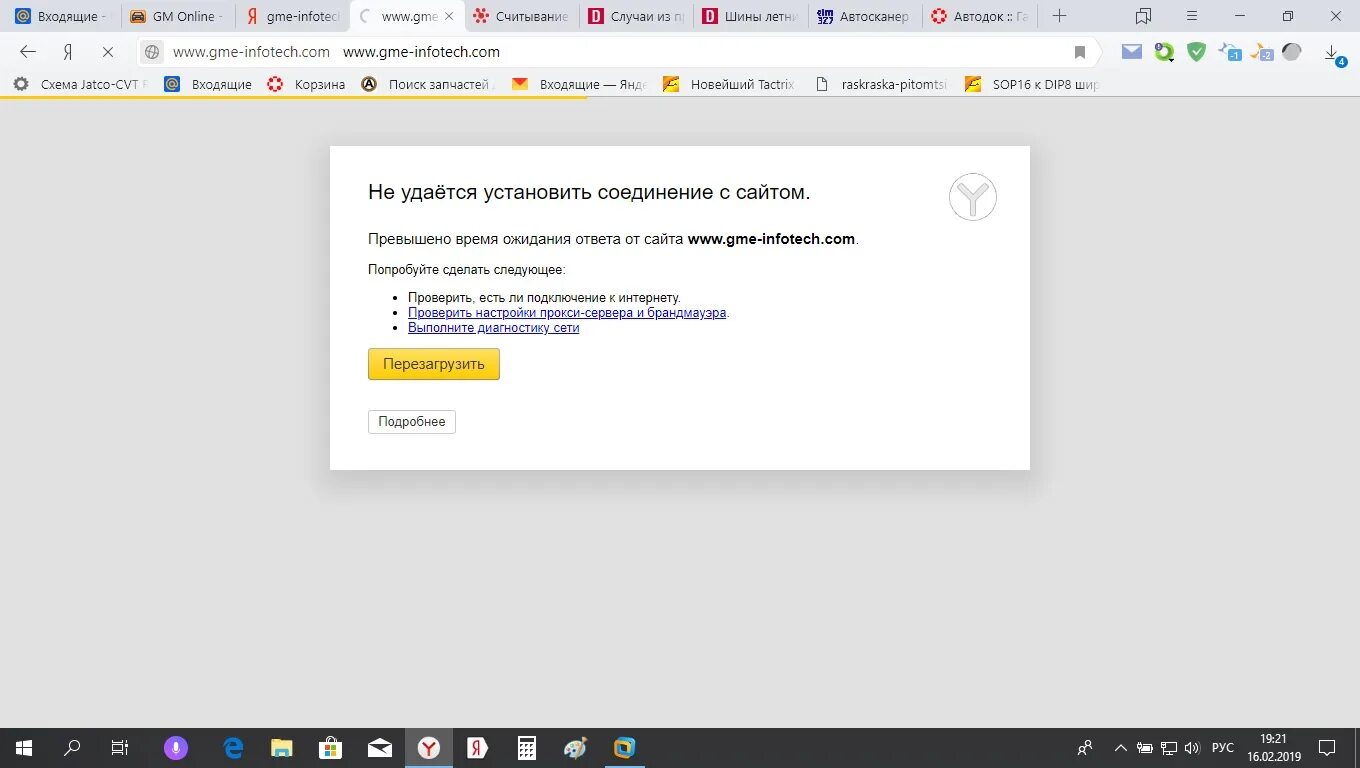This screenshot has height=768, width=1360.
Task: Open the extension with the -1 badge
Action: point(1229,52)
